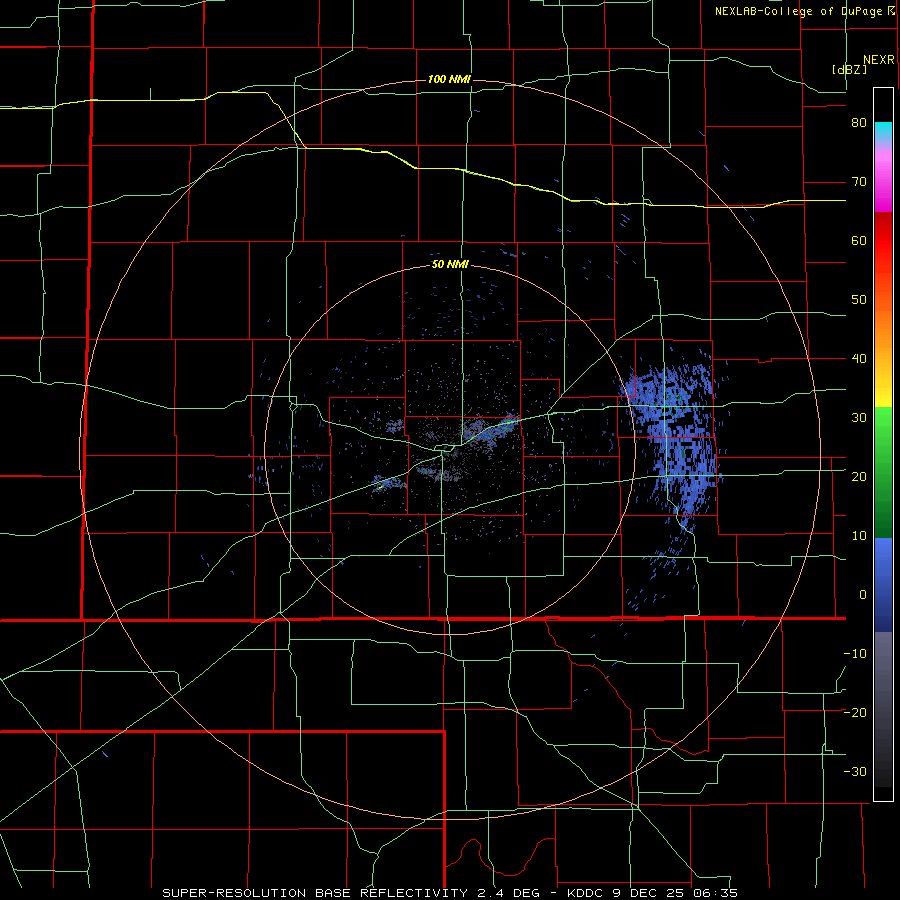Click the 20 dBZ scale value
900x900 pixels.
[859, 476]
